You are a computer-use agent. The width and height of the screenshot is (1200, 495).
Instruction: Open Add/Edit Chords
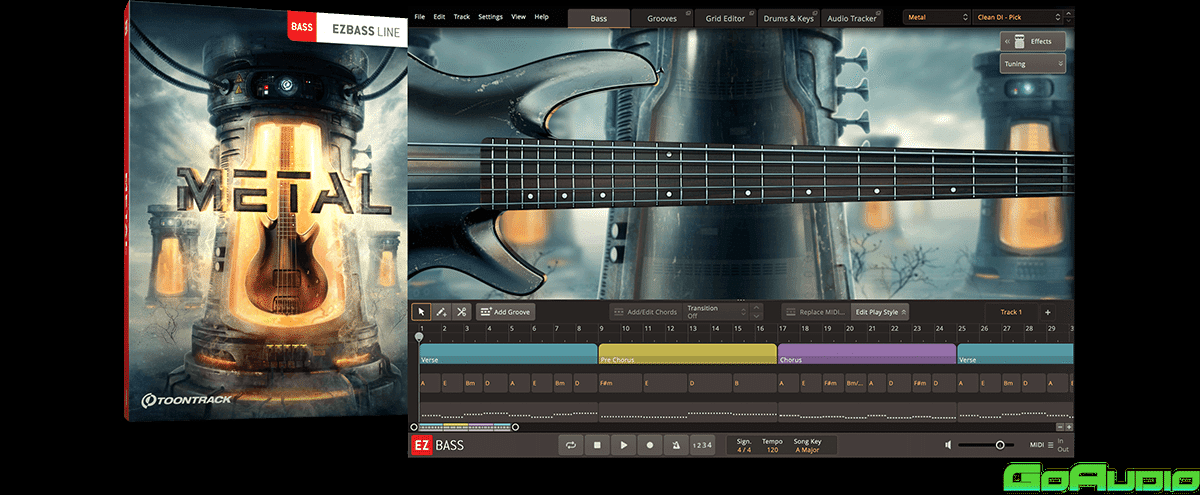(644, 312)
